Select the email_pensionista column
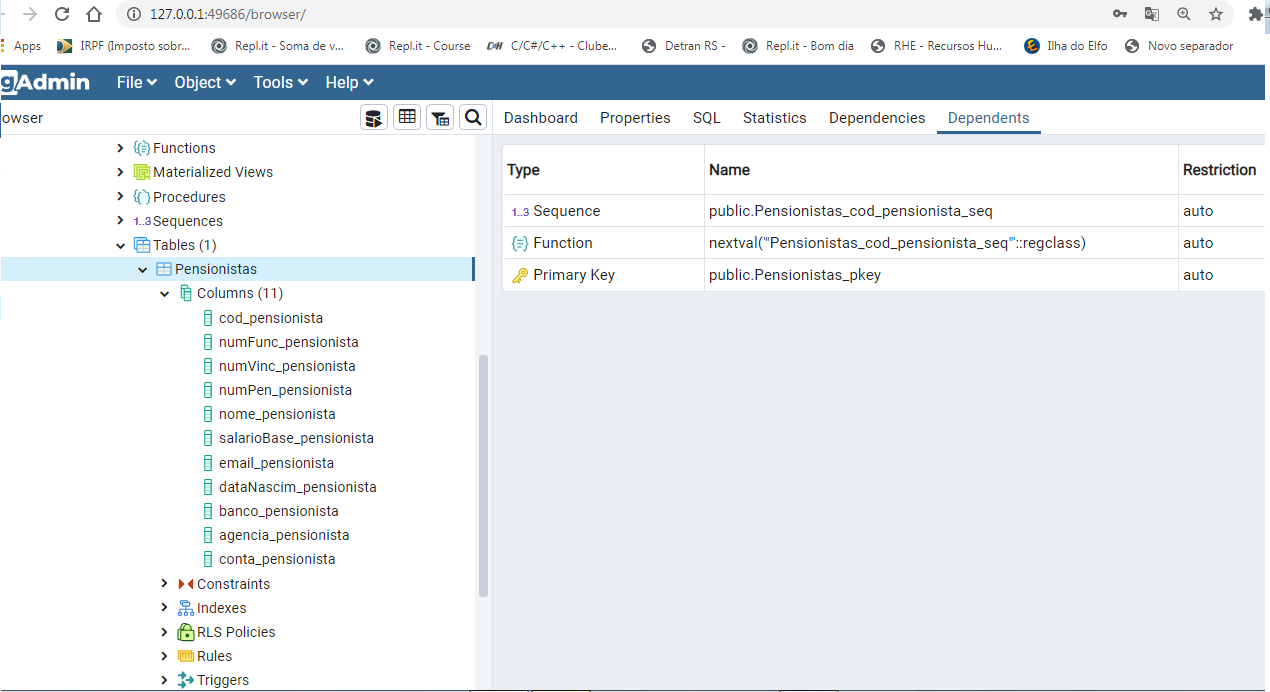Viewport: 1270px width, 692px height. [276, 463]
